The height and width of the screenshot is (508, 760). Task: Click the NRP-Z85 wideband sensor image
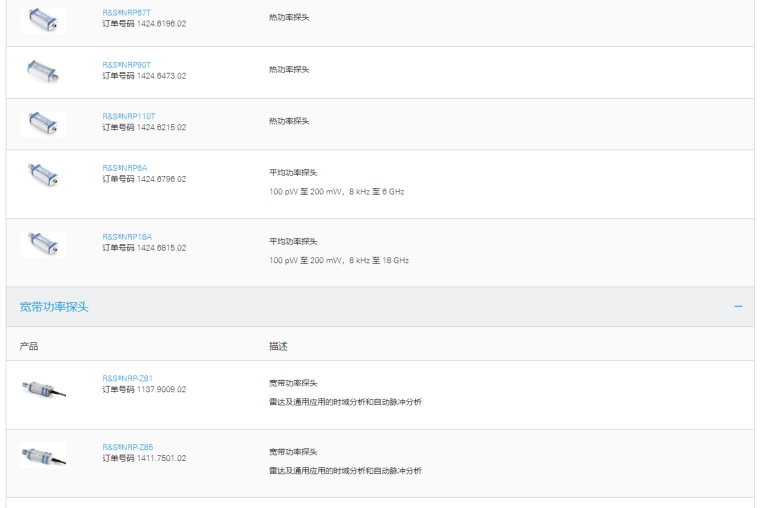(x=42, y=454)
